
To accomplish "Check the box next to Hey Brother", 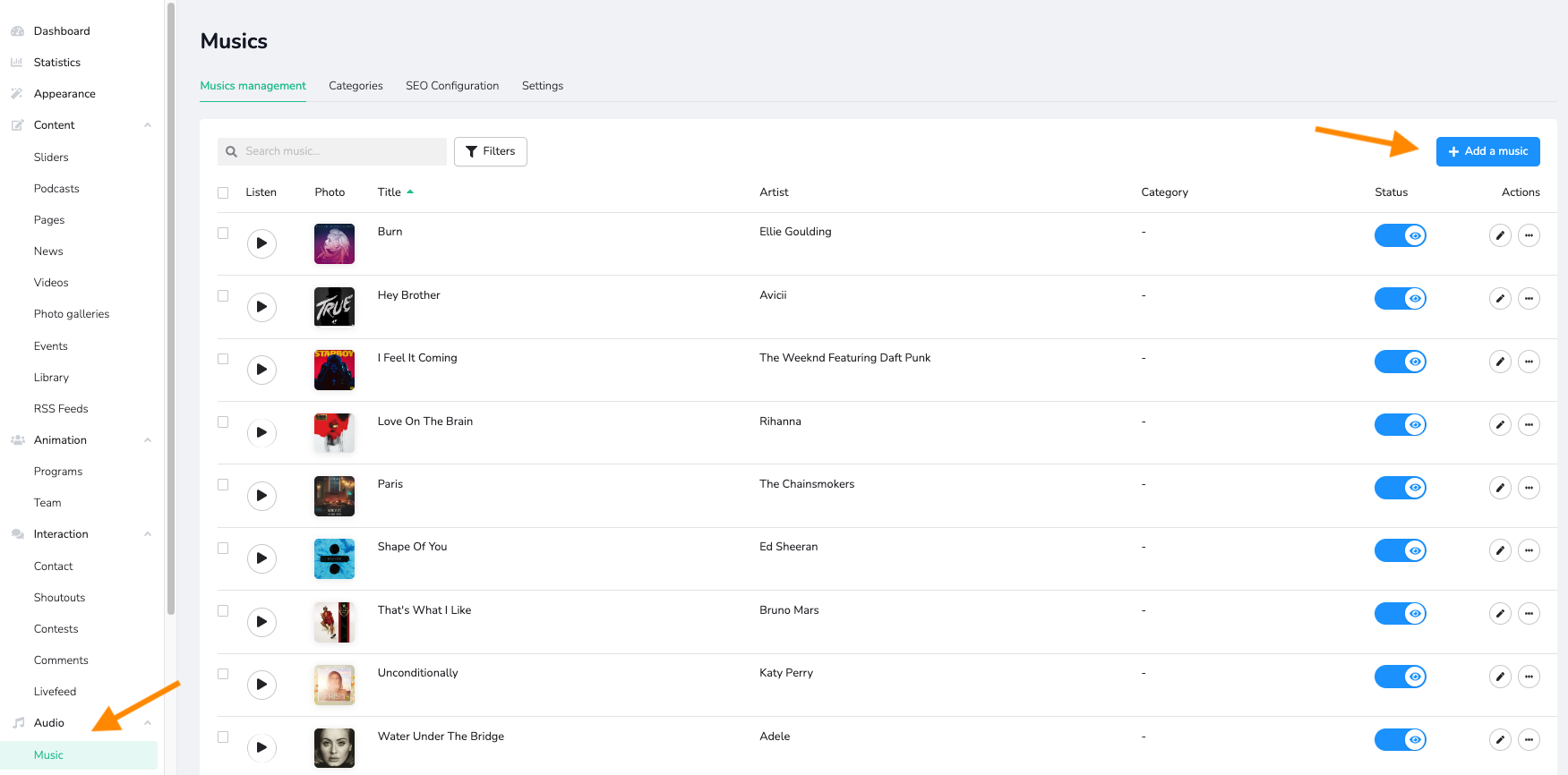I will pyautogui.click(x=223, y=296).
